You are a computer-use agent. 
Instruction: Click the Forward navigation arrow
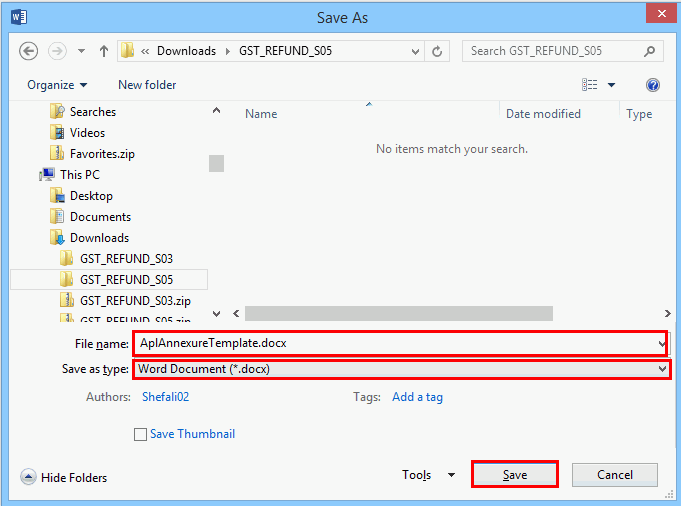tap(57, 51)
